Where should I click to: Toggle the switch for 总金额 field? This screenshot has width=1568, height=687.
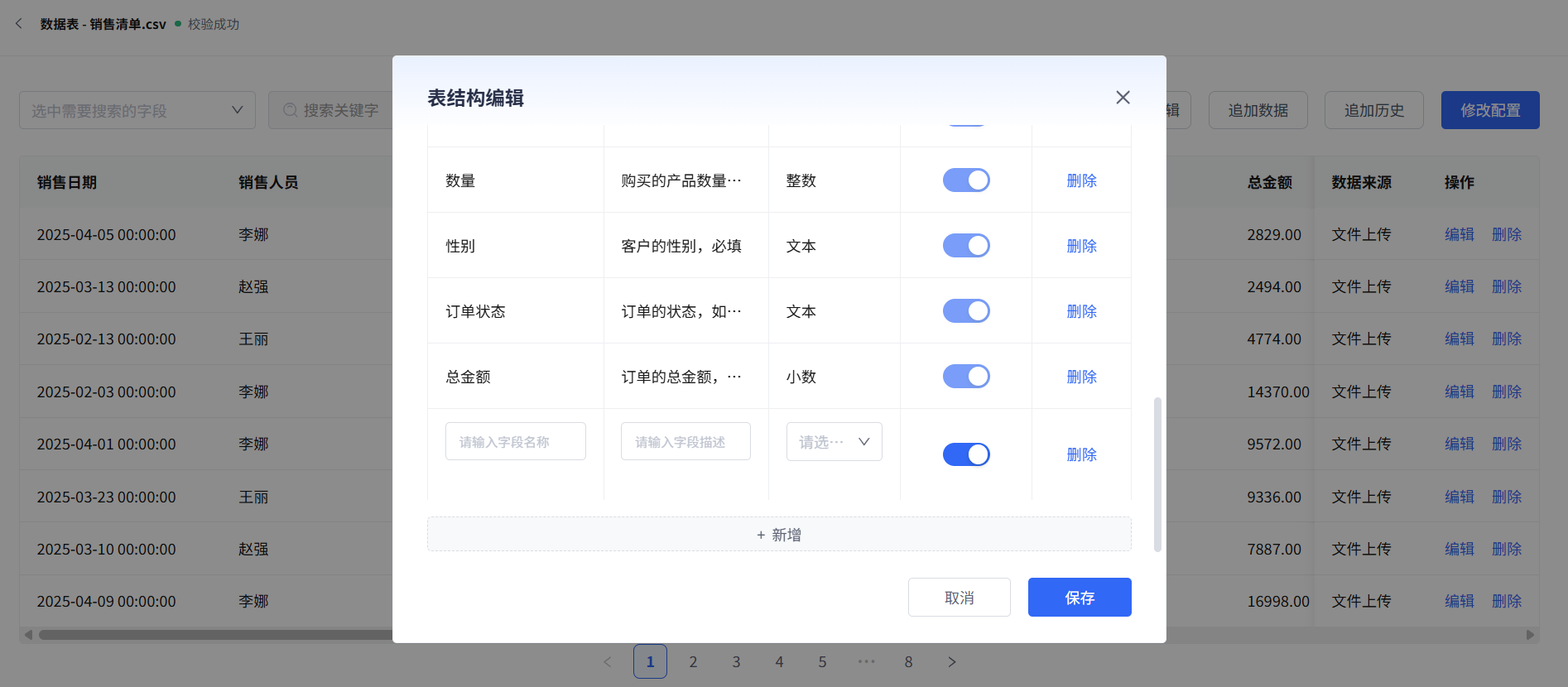[966, 377]
